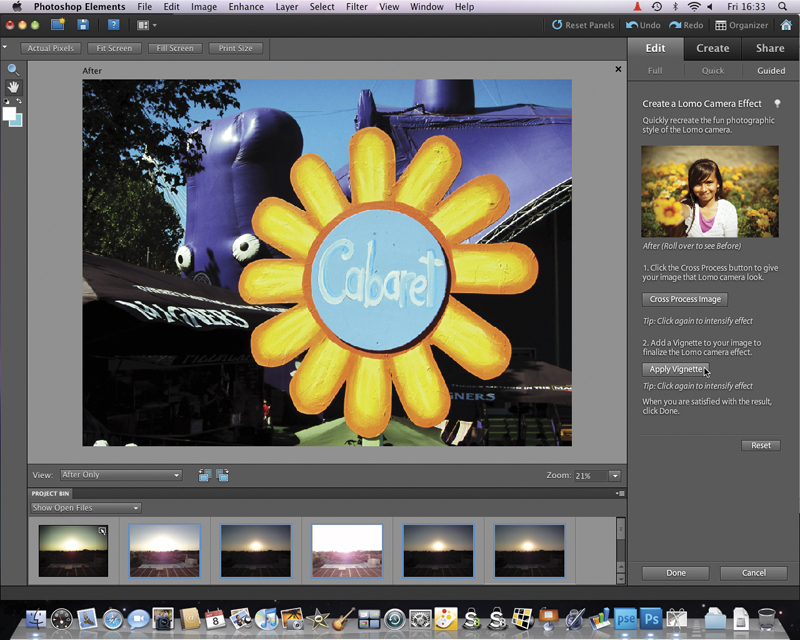The image size is (800, 640).
Task: Open System Preferences gear in the Dock
Action: pos(420,619)
